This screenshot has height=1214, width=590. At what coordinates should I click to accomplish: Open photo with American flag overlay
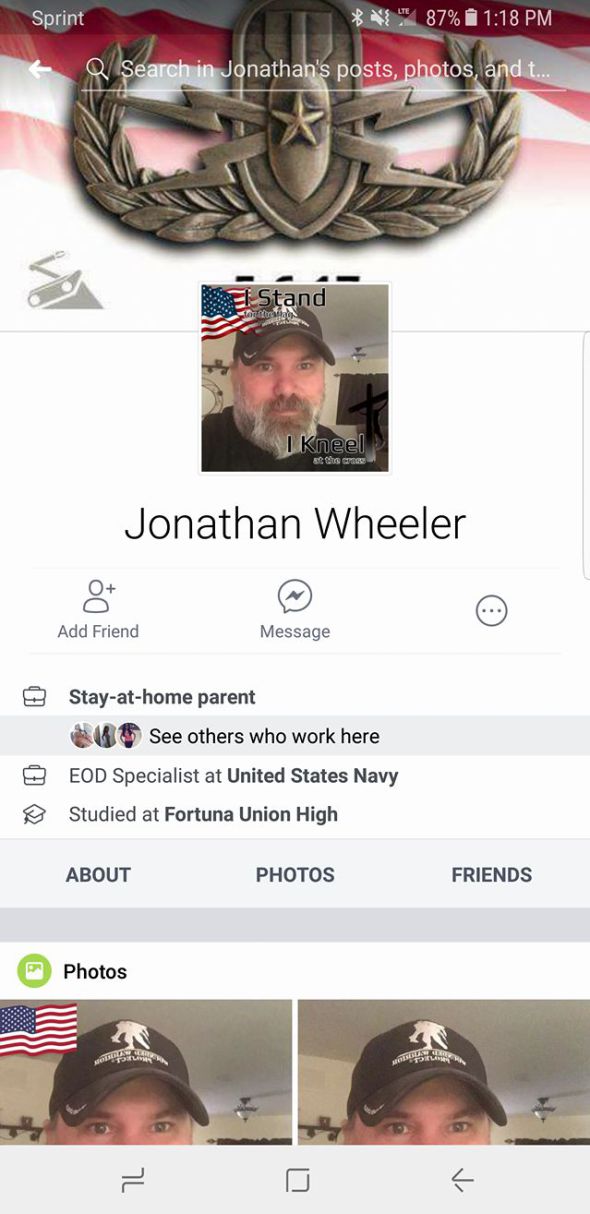click(146, 1071)
